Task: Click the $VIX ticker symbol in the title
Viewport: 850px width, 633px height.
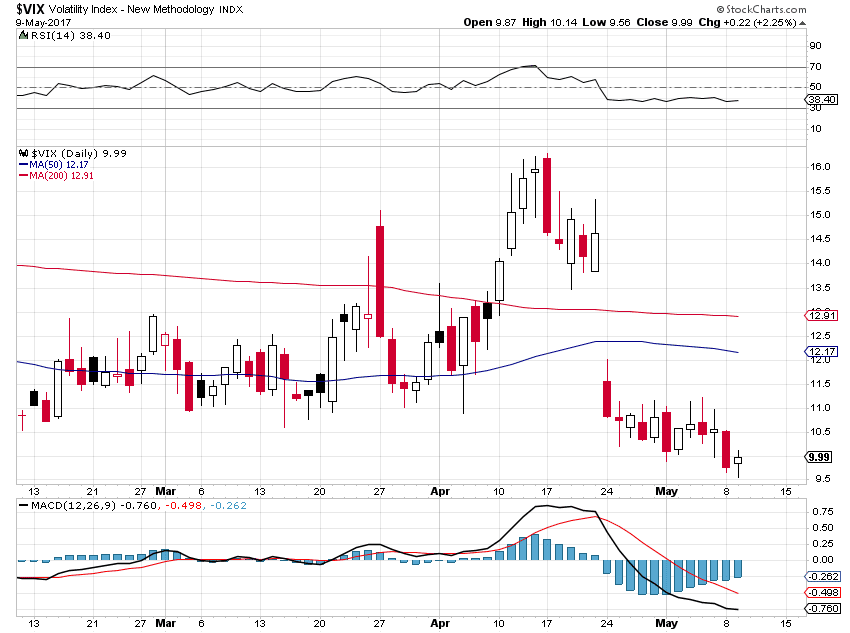Action: click(31, 9)
